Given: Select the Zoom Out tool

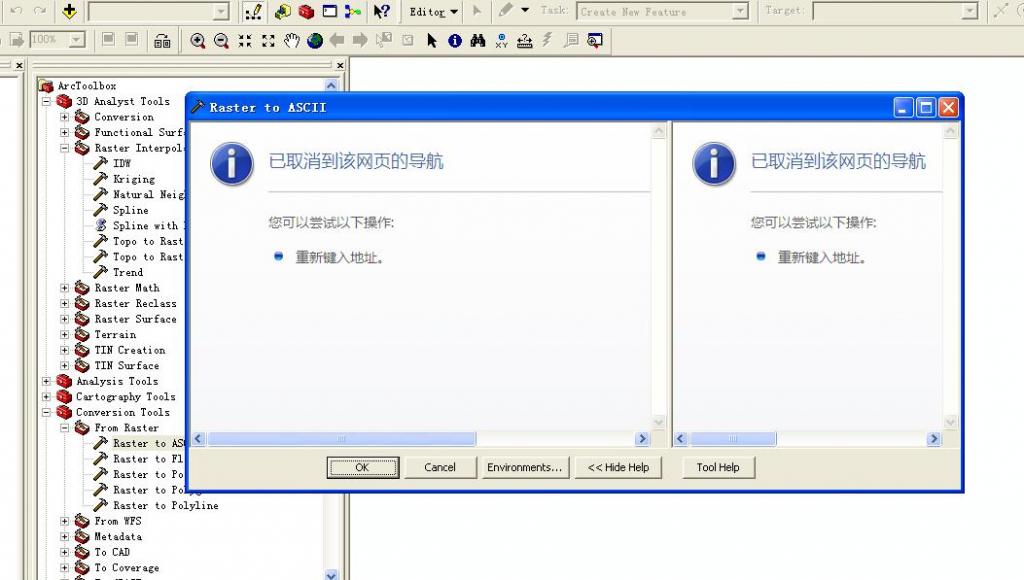Looking at the screenshot, I should [221, 40].
